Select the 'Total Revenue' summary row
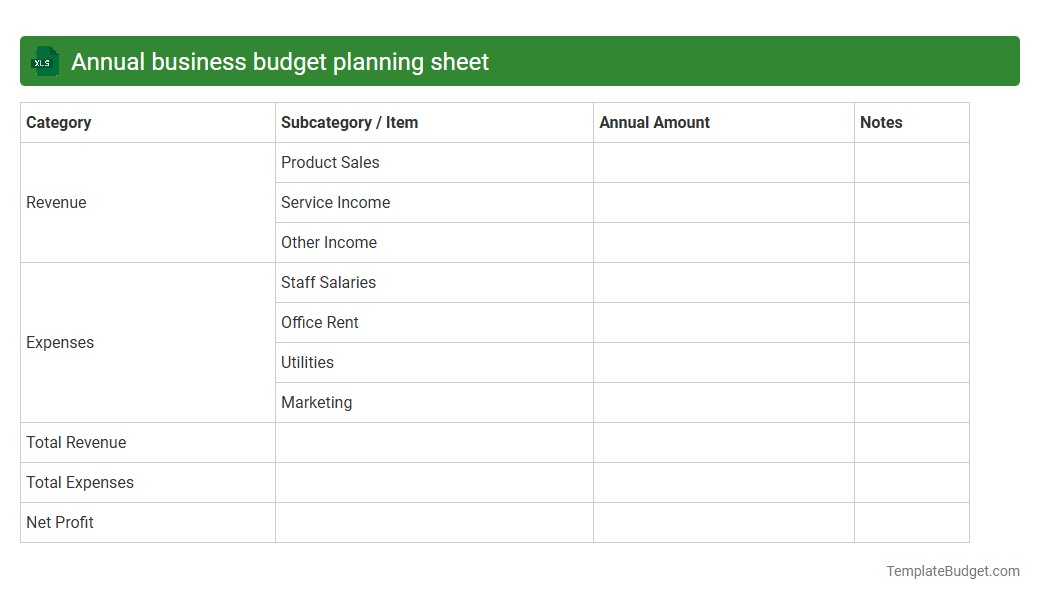Image resolution: width=1040 pixels, height=600 pixels. (x=76, y=442)
